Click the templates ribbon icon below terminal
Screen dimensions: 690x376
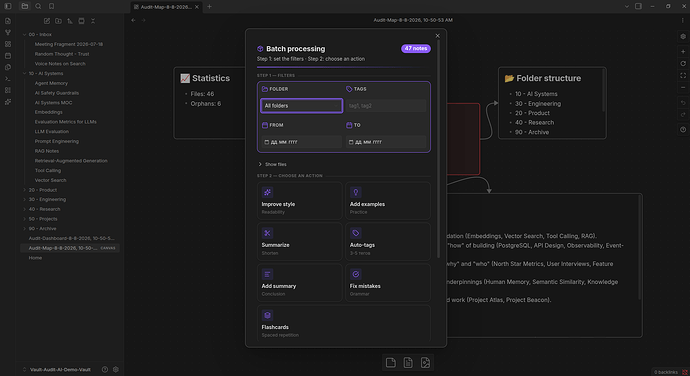(8, 90)
